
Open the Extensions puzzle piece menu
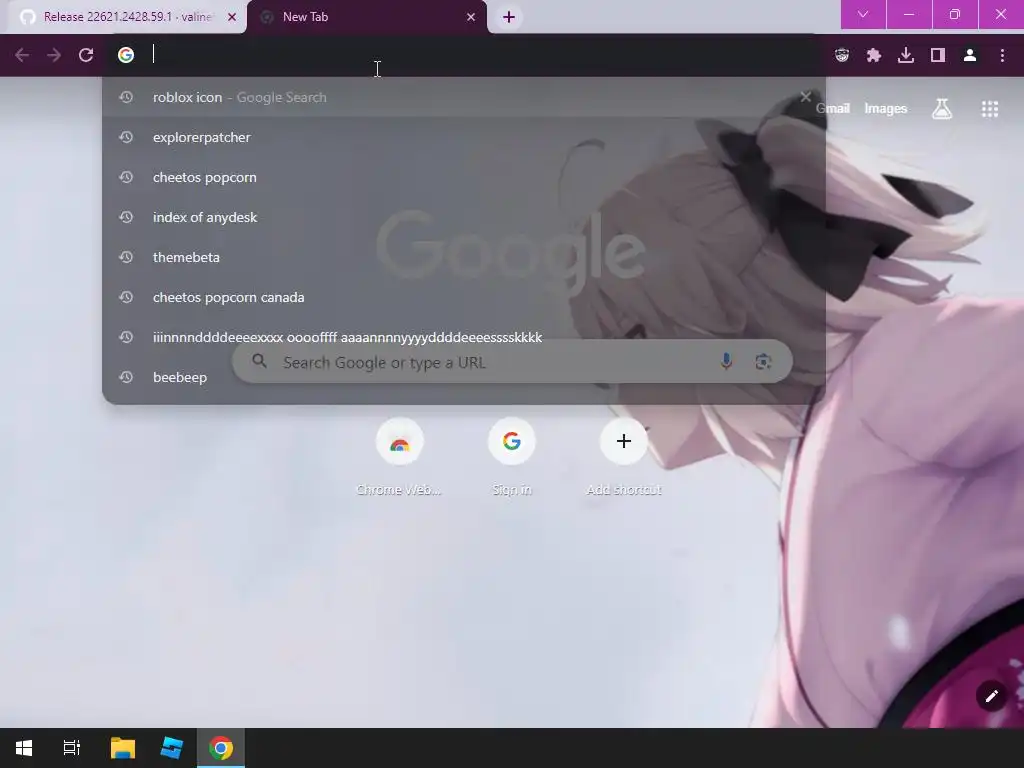pos(874,55)
